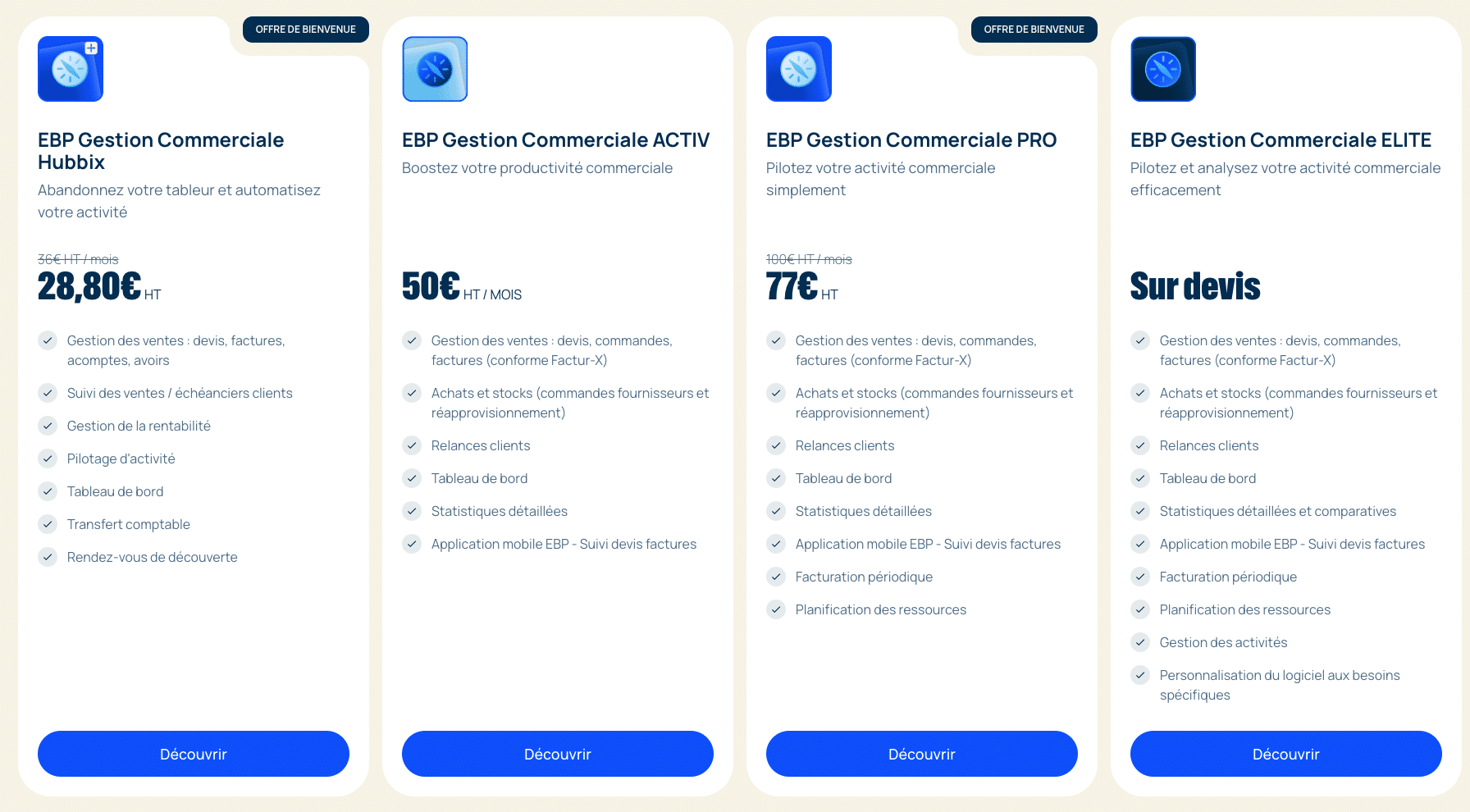Click the EBP Gestion Commerciale Hubbix app icon
The image size is (1470, 812).
coord(70,69)
